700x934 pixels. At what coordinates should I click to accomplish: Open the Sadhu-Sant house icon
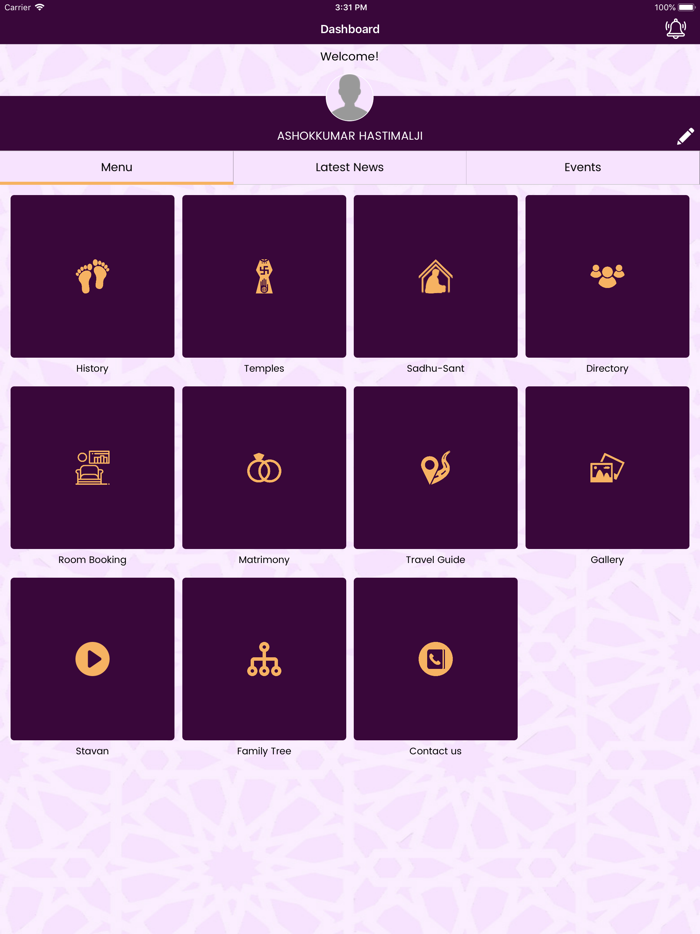click(435, 276)
